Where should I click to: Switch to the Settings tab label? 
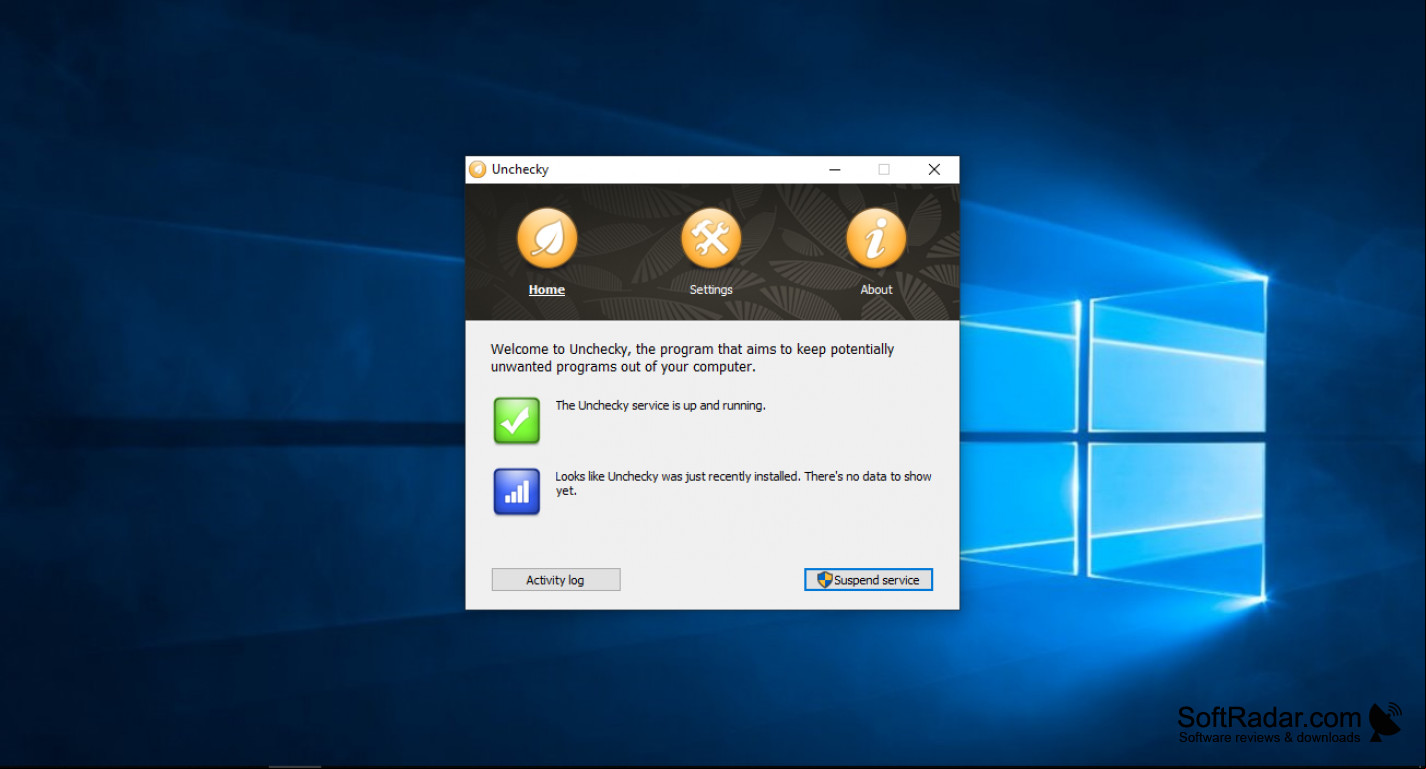[x=711, y=290]
